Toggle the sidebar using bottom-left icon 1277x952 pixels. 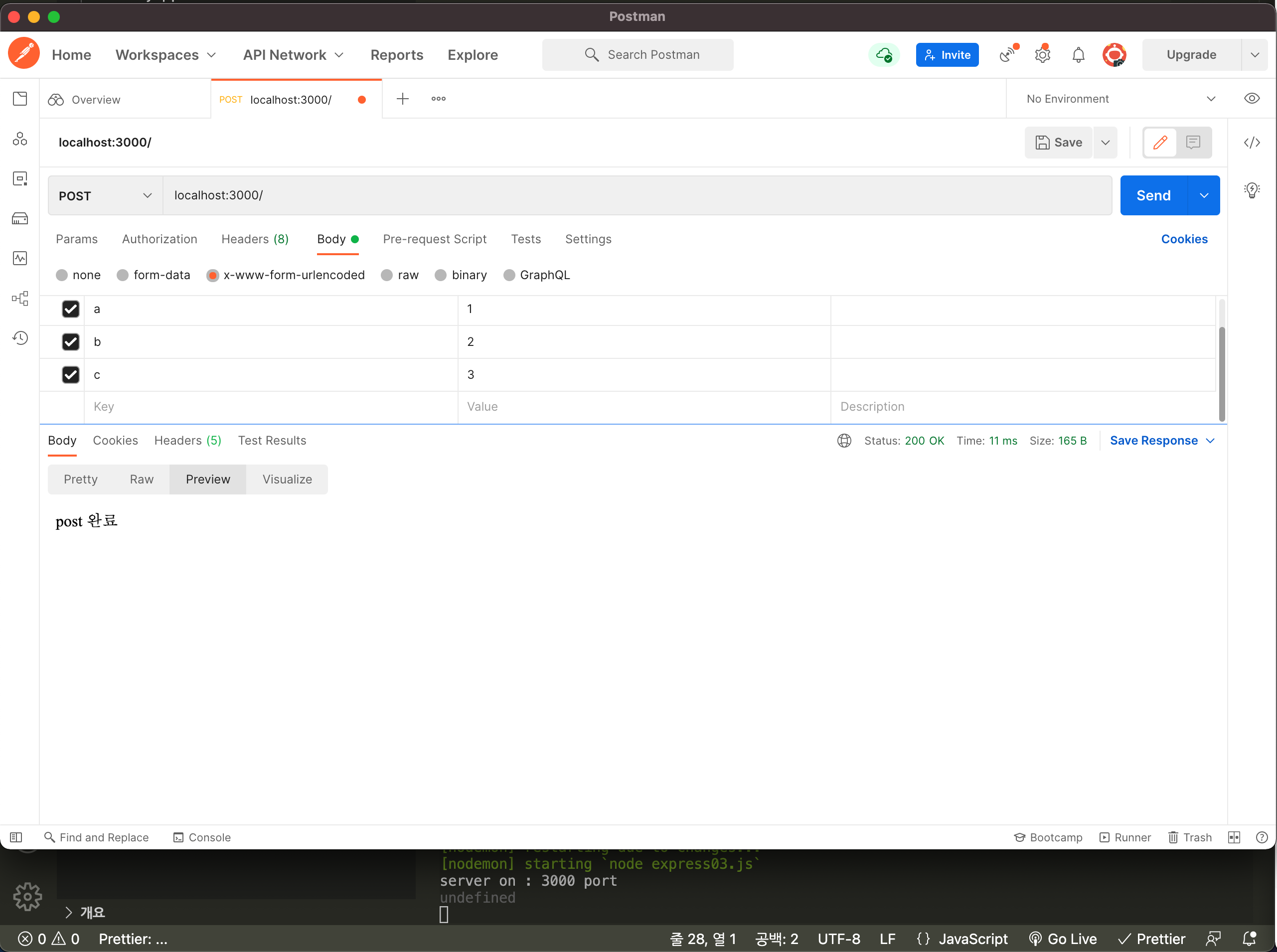[16, 837]
